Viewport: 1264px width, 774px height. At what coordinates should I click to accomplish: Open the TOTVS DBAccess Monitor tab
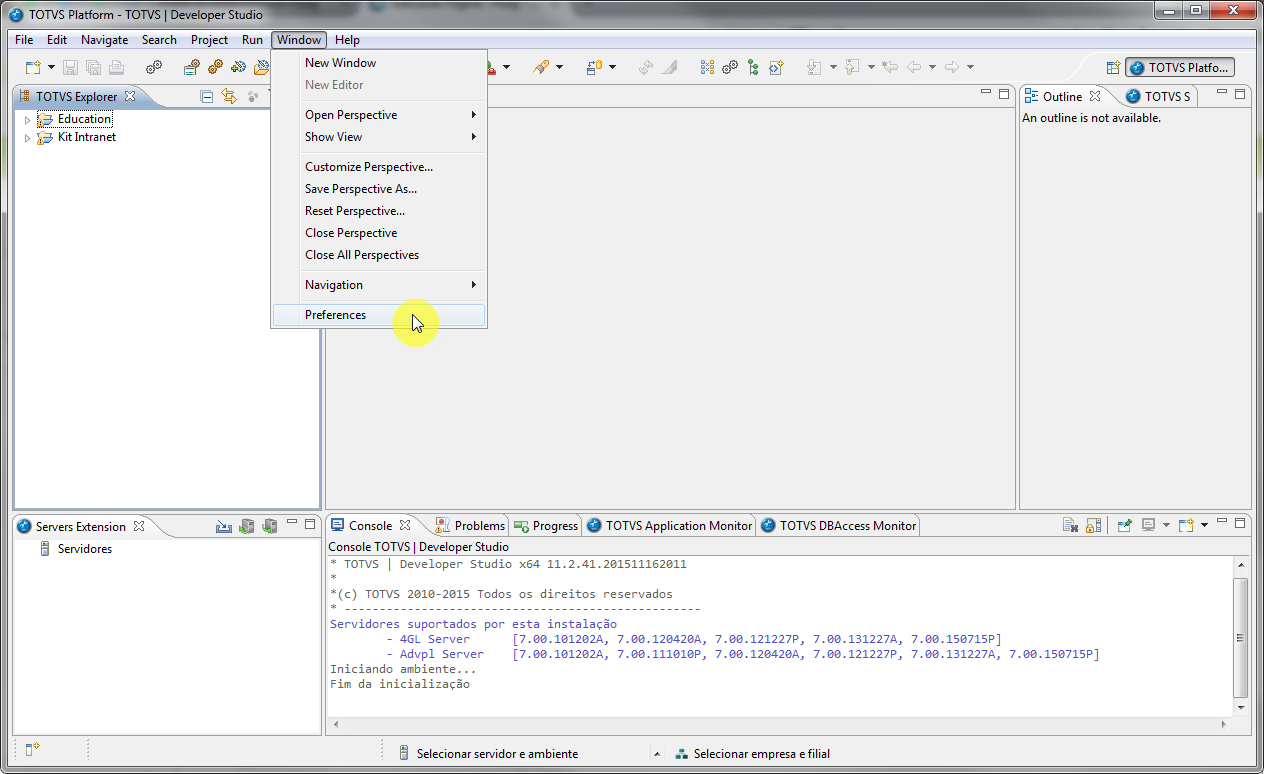pyautogui.click(x=838, y=525)
